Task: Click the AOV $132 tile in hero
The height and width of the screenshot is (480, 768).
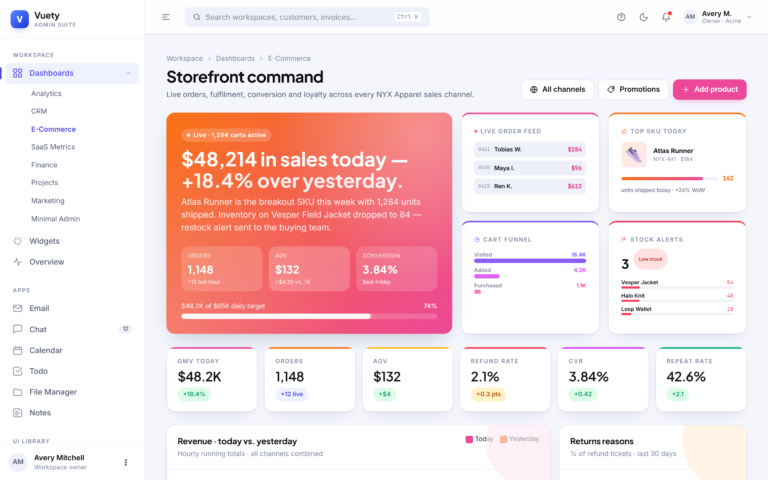Action: (309, 269)
